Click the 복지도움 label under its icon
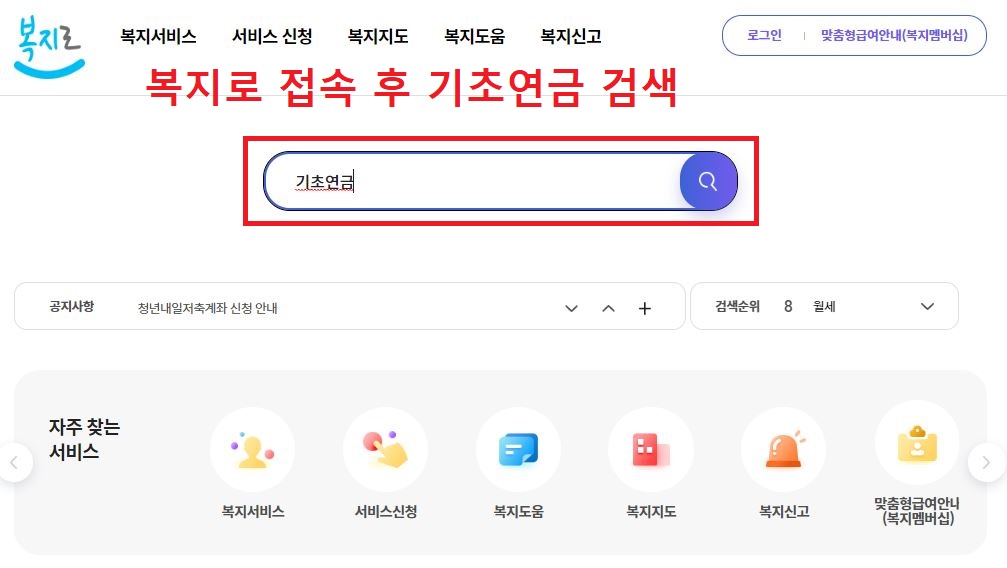The image size is (1007, 568). pos(518,511)
